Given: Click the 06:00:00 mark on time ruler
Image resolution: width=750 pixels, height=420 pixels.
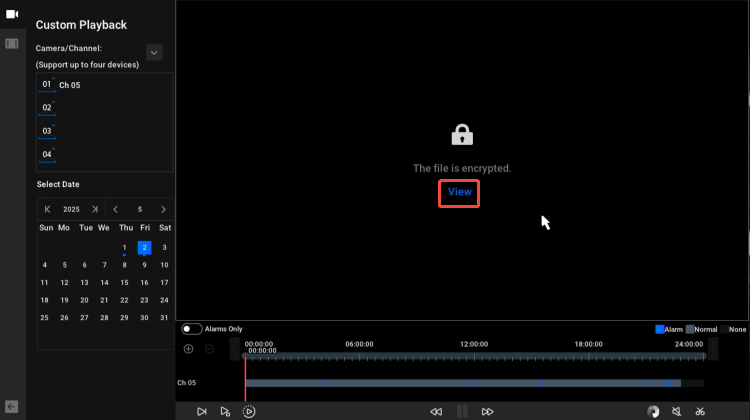Looking at the screenshot, I should click(x=359, y=344).
